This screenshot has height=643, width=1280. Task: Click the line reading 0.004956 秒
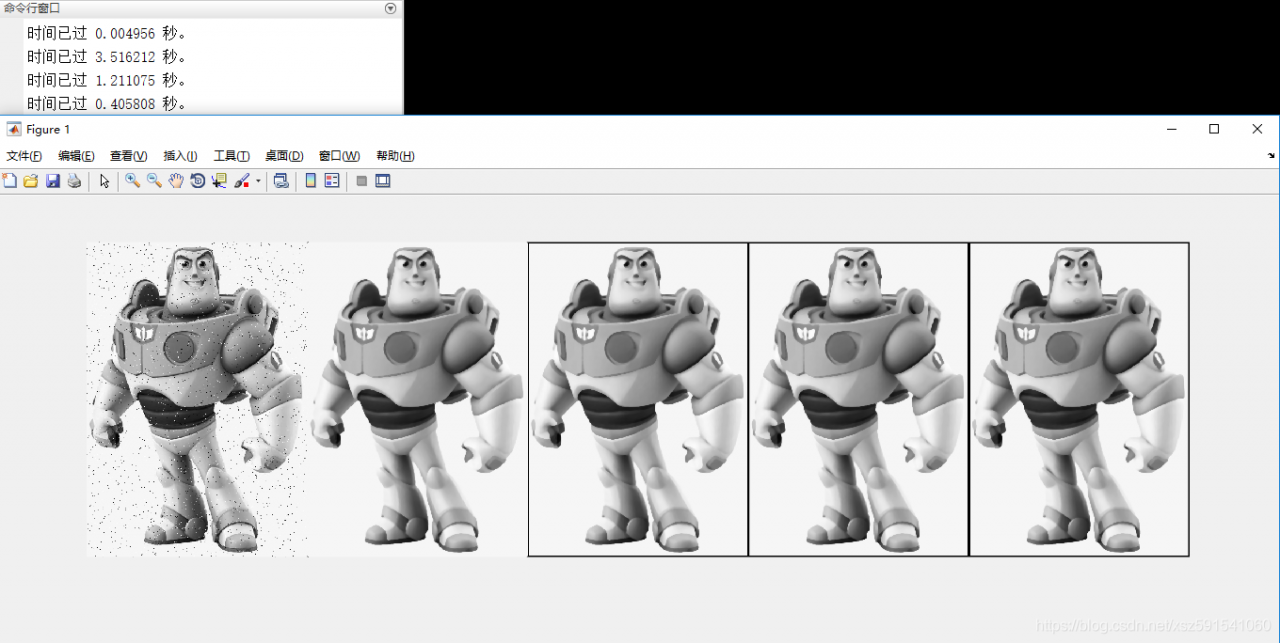click(x=107, y=33)
